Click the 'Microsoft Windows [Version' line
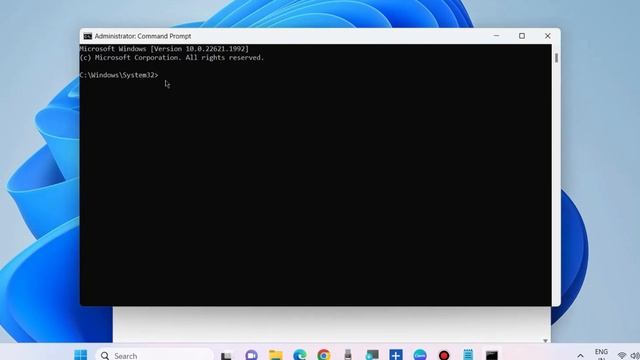Viewport: 640px width, 360px height. click(x=164, y=49)
